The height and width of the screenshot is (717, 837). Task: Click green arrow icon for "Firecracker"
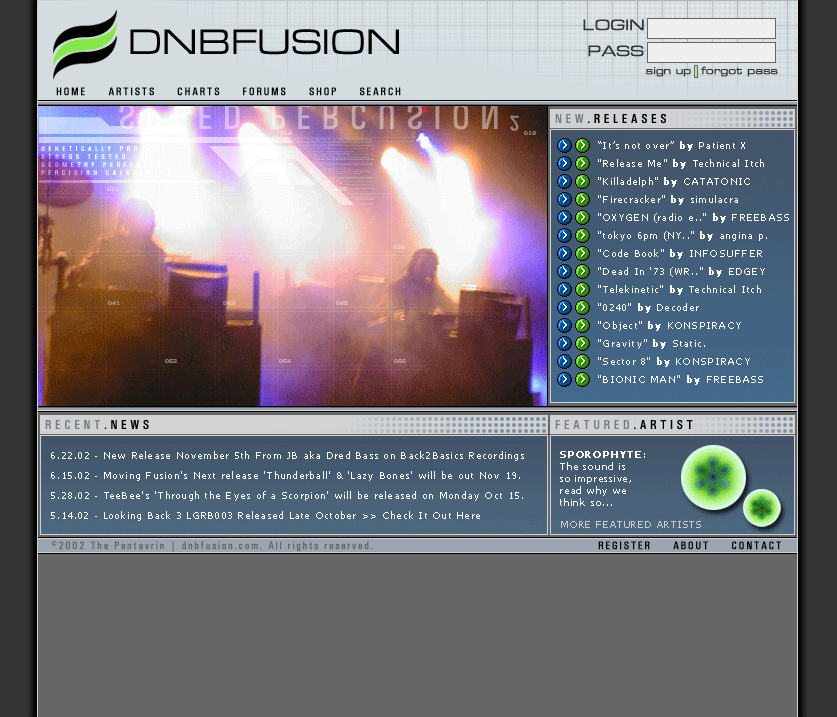click(582, 200)
